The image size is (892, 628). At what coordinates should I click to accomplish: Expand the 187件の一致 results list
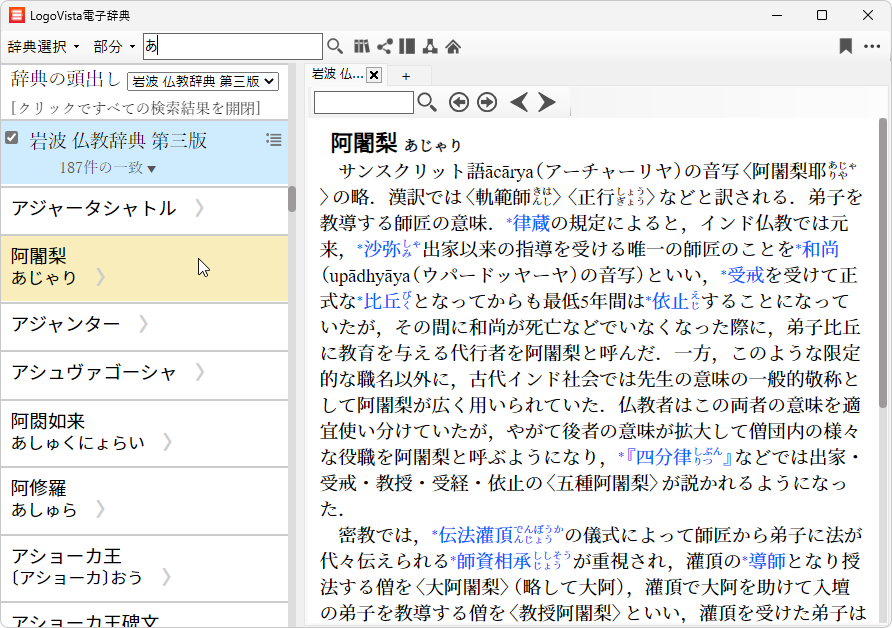coord(108,168)
